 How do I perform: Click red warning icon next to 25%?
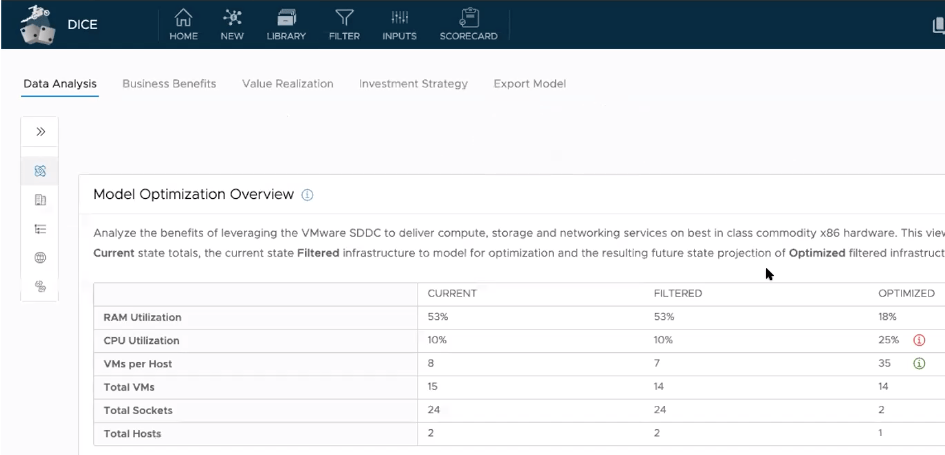[x=919, y=340]
